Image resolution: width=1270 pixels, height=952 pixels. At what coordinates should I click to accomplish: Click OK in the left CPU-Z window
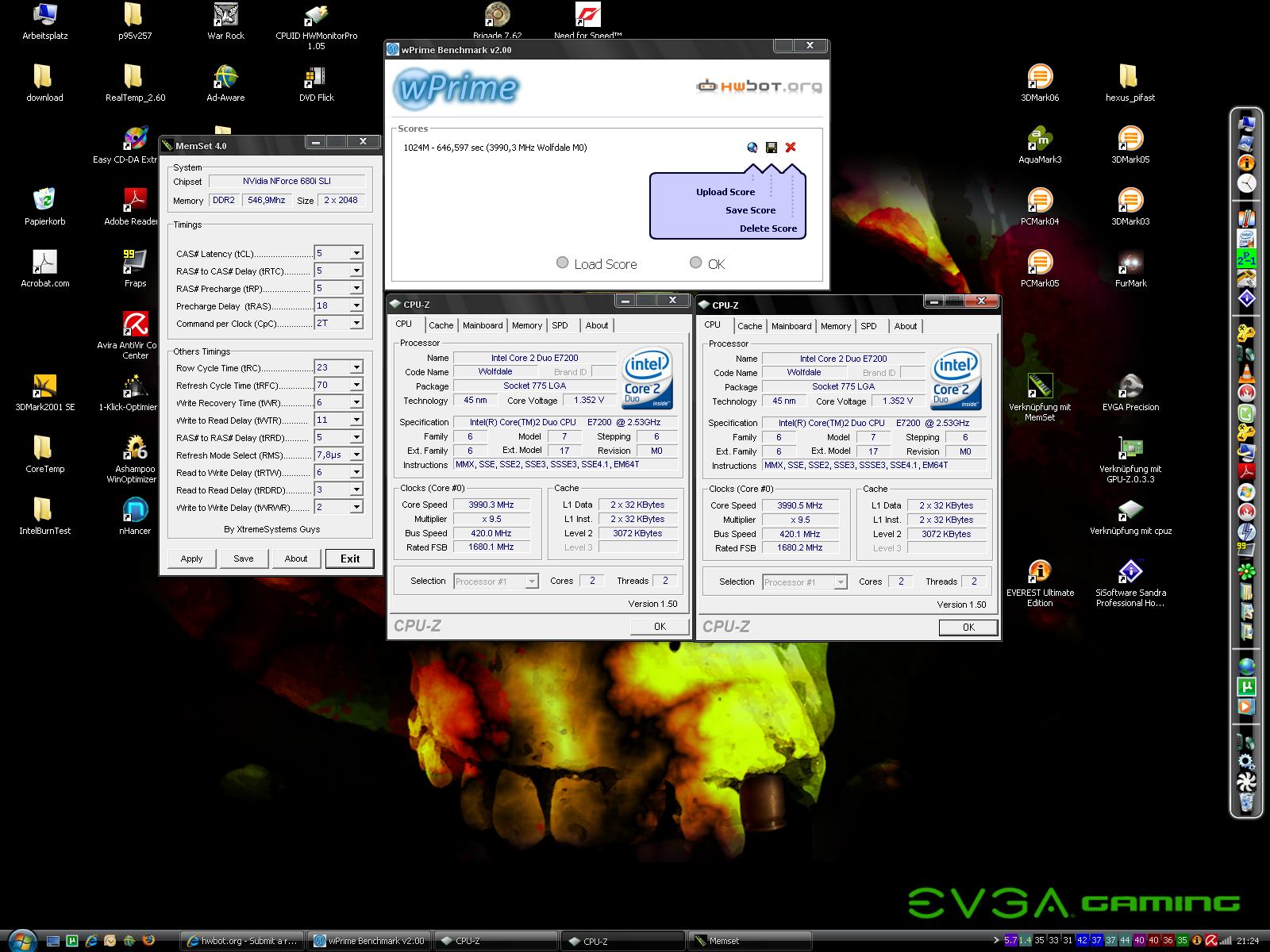tap(660, 627)
